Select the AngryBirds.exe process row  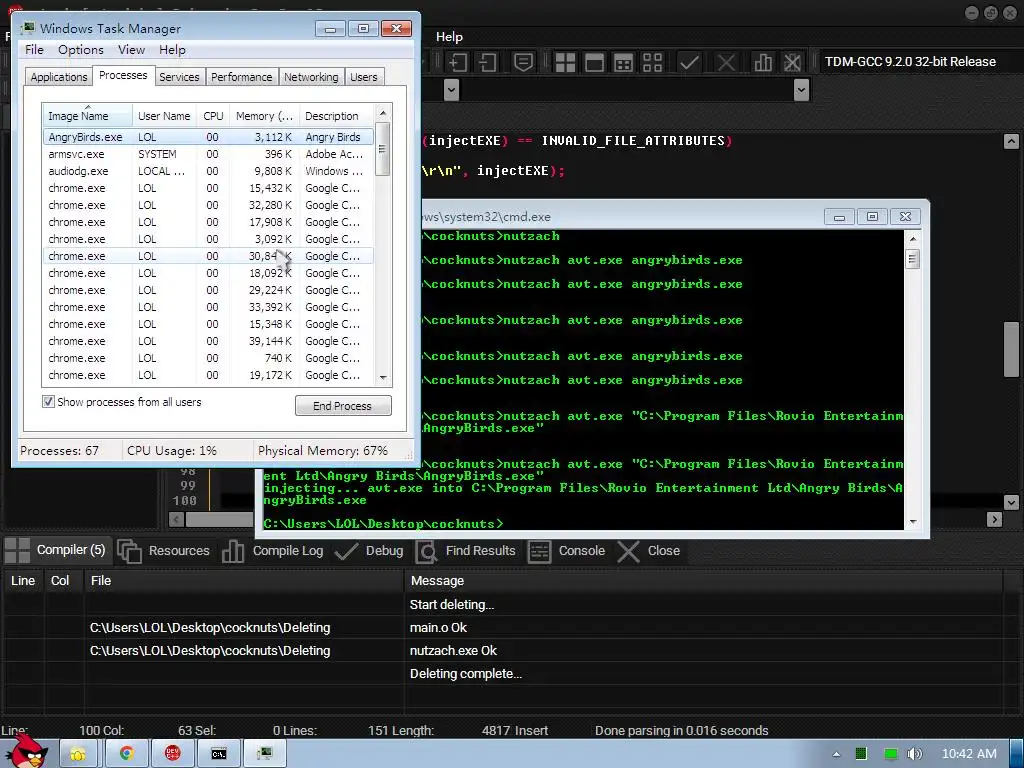coord(208,137)
